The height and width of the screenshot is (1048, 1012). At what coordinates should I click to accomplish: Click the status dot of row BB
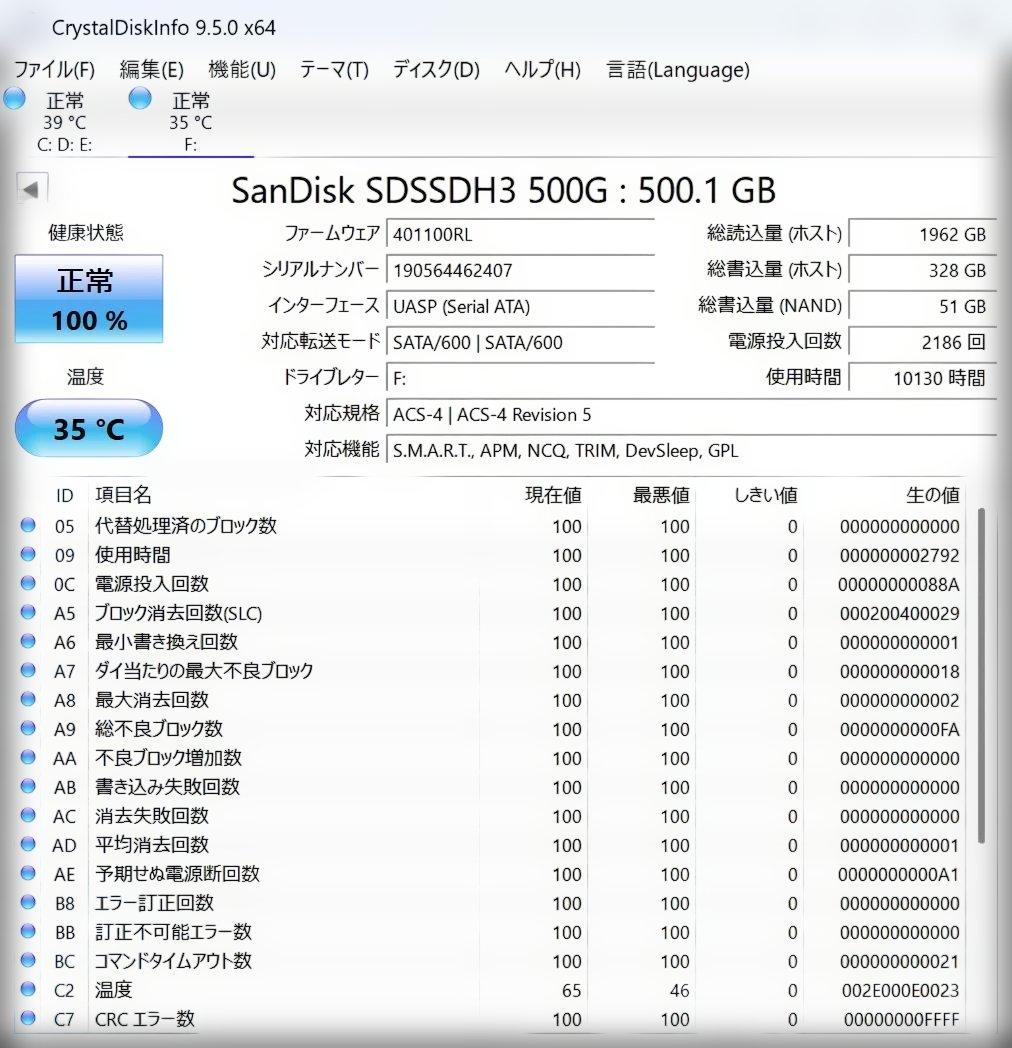tap(28, 931)
